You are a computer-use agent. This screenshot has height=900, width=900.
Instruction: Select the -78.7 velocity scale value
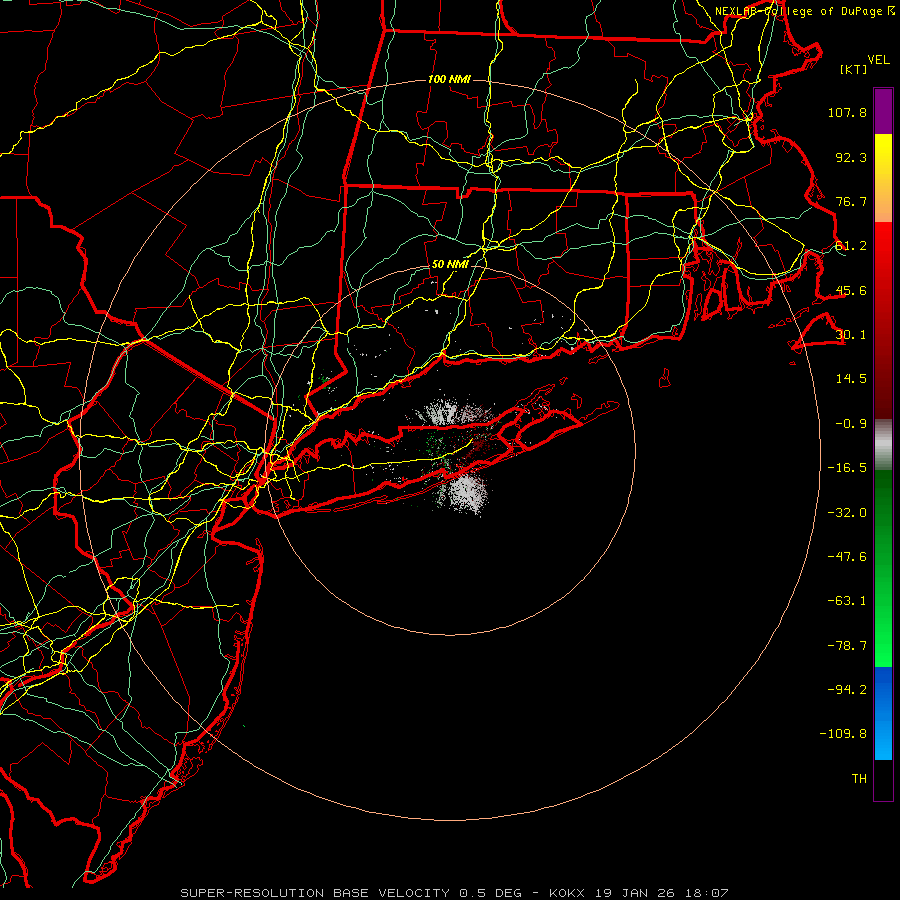(x=847, y=646)
